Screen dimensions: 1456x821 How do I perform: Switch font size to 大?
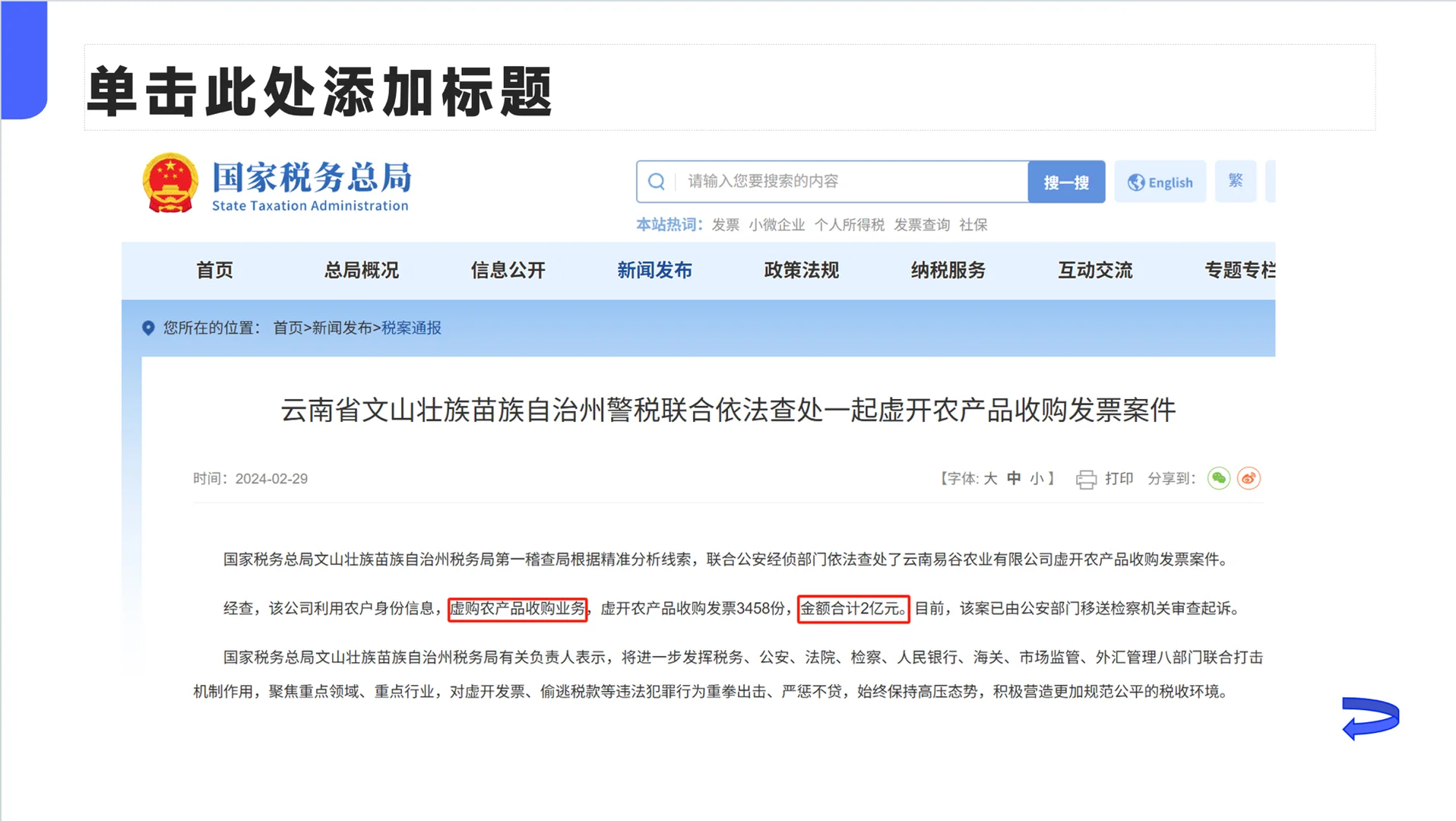coord(989,478)
